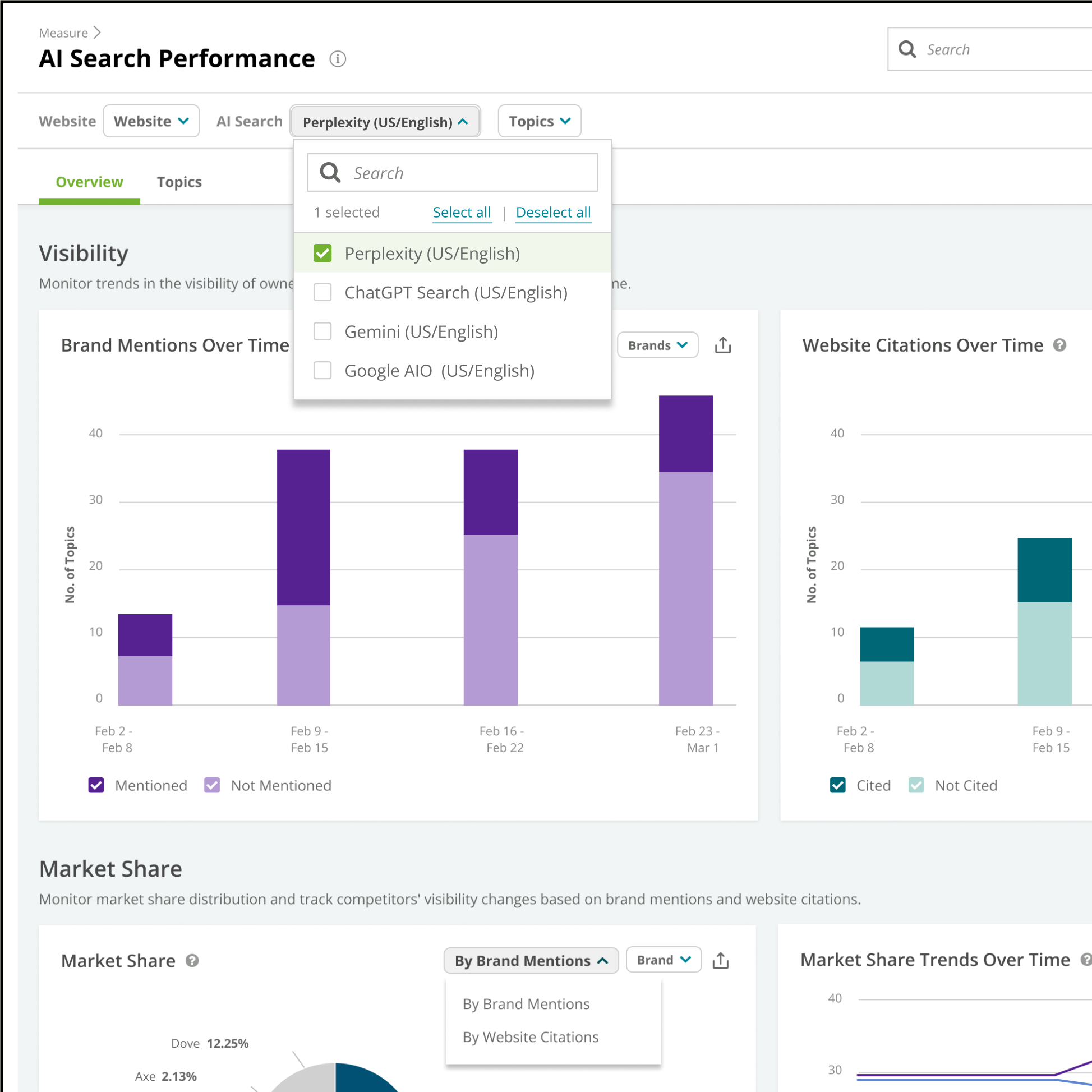This screenshot has width=1092, height=1092.
Task: Click help icon next to Website Citations Over Time
Action: [1059, 345]
